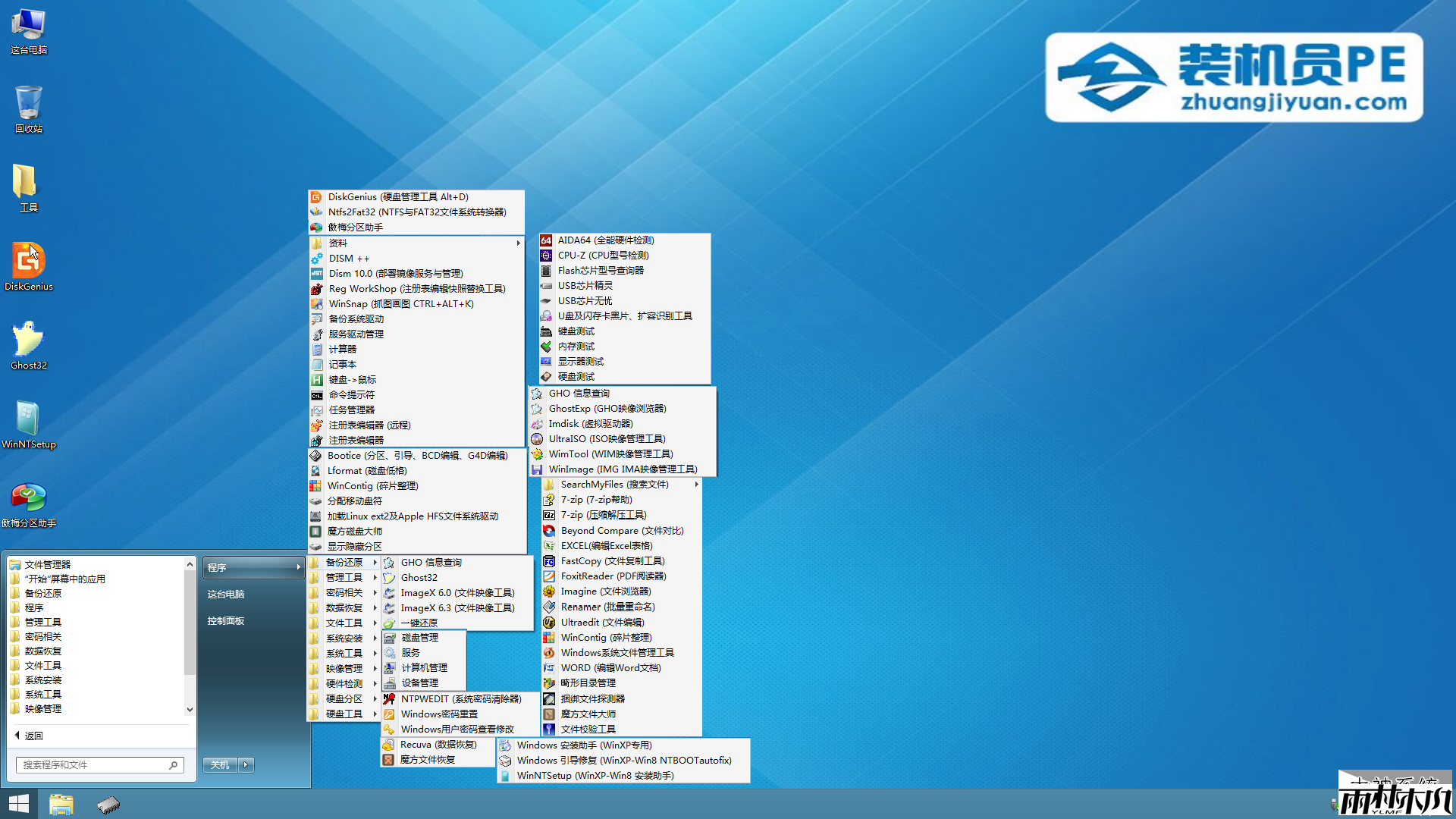Image resolution: width=1456 pixels, height=819 pixels.
Task: Click the Windows Start button
Action: coord(18,804)
